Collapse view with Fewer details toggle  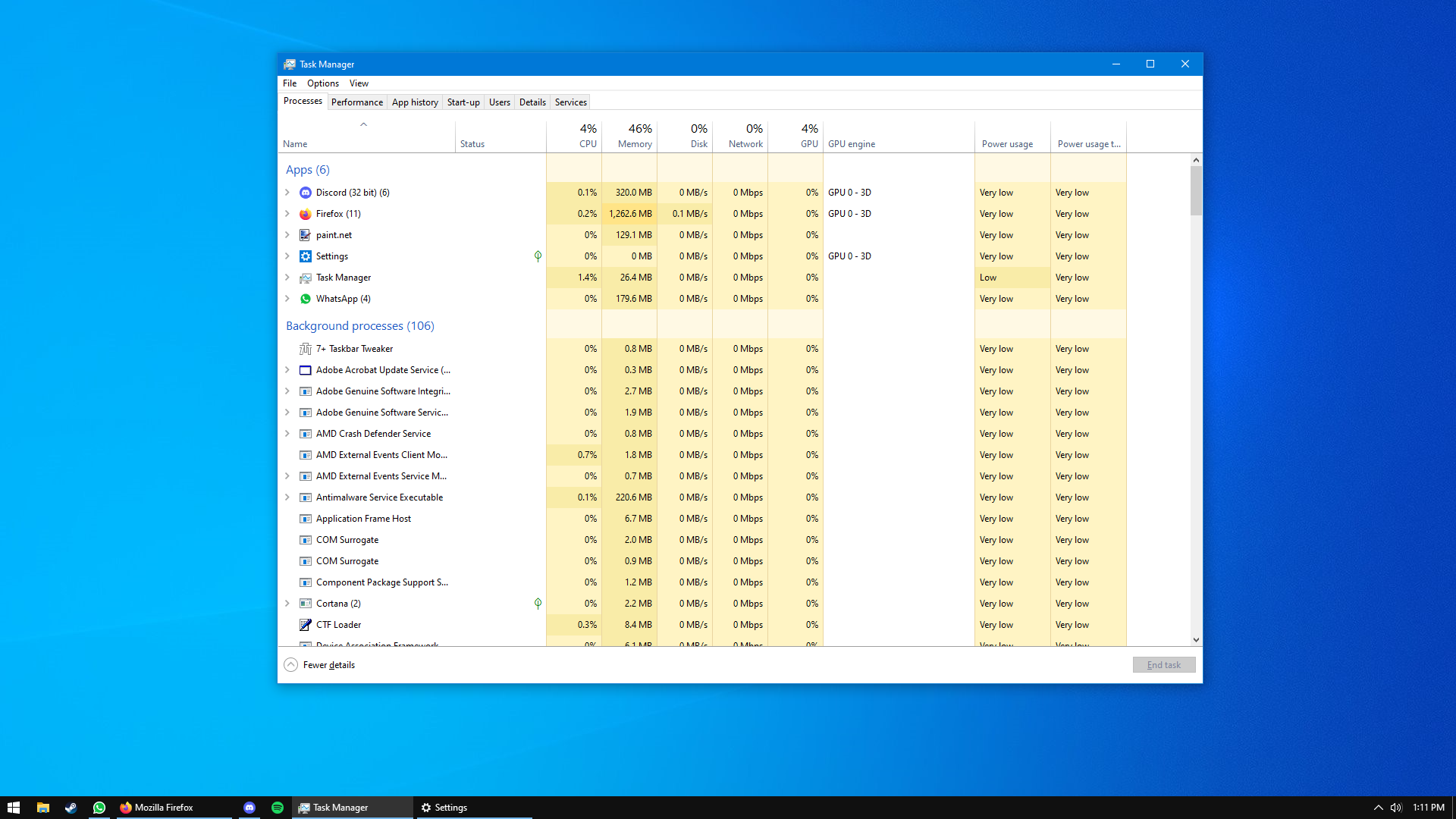click(320, 665)
